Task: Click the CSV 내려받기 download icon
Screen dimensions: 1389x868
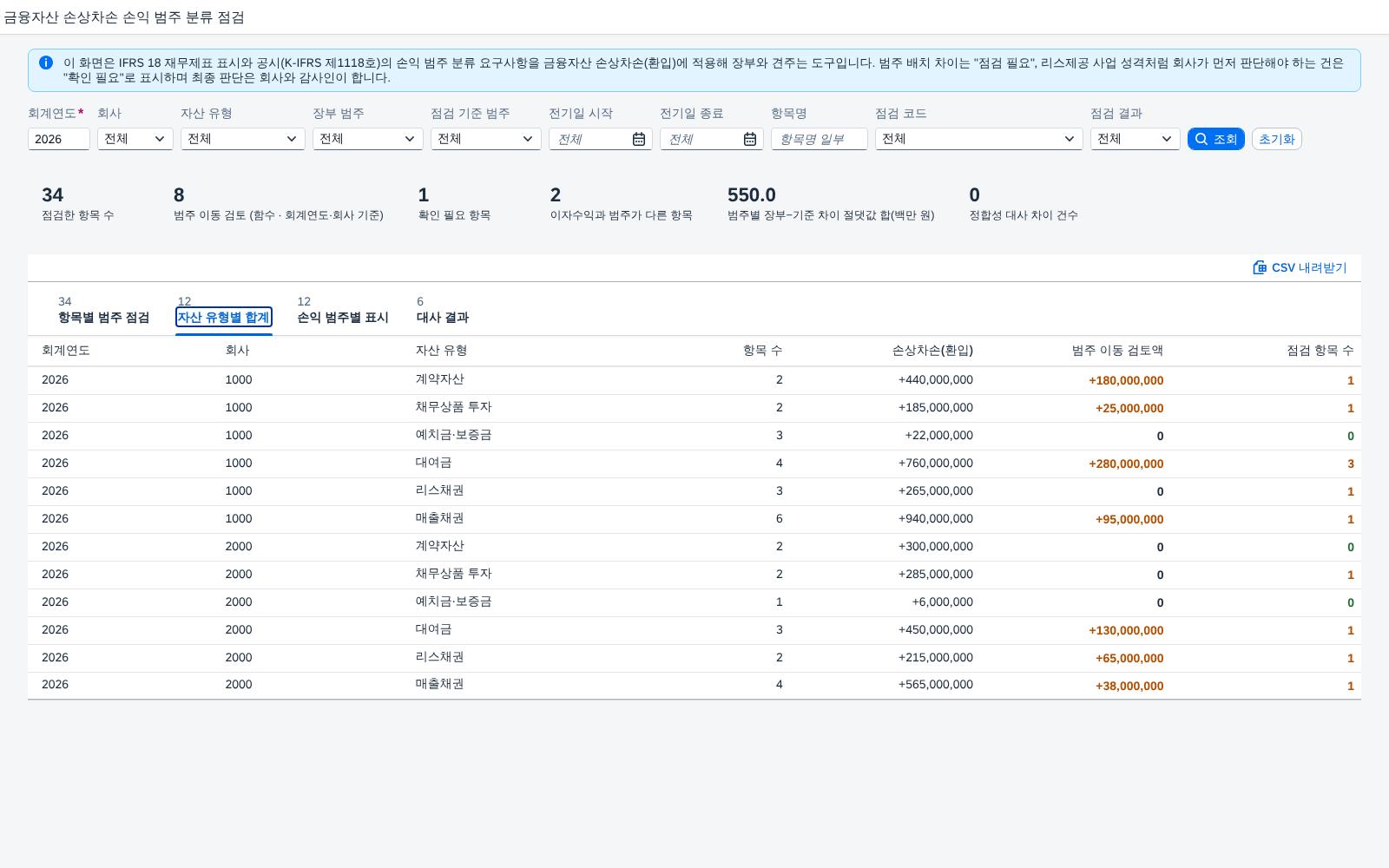Action: coord(1260,267)
